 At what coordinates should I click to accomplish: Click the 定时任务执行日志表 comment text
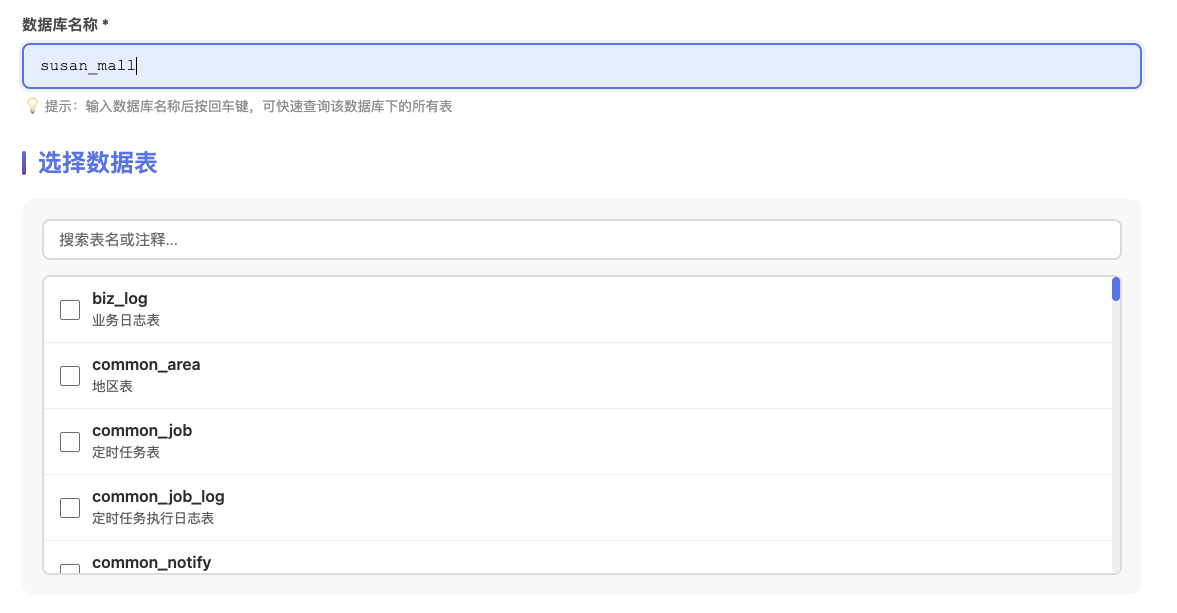(x=153, y=519)
